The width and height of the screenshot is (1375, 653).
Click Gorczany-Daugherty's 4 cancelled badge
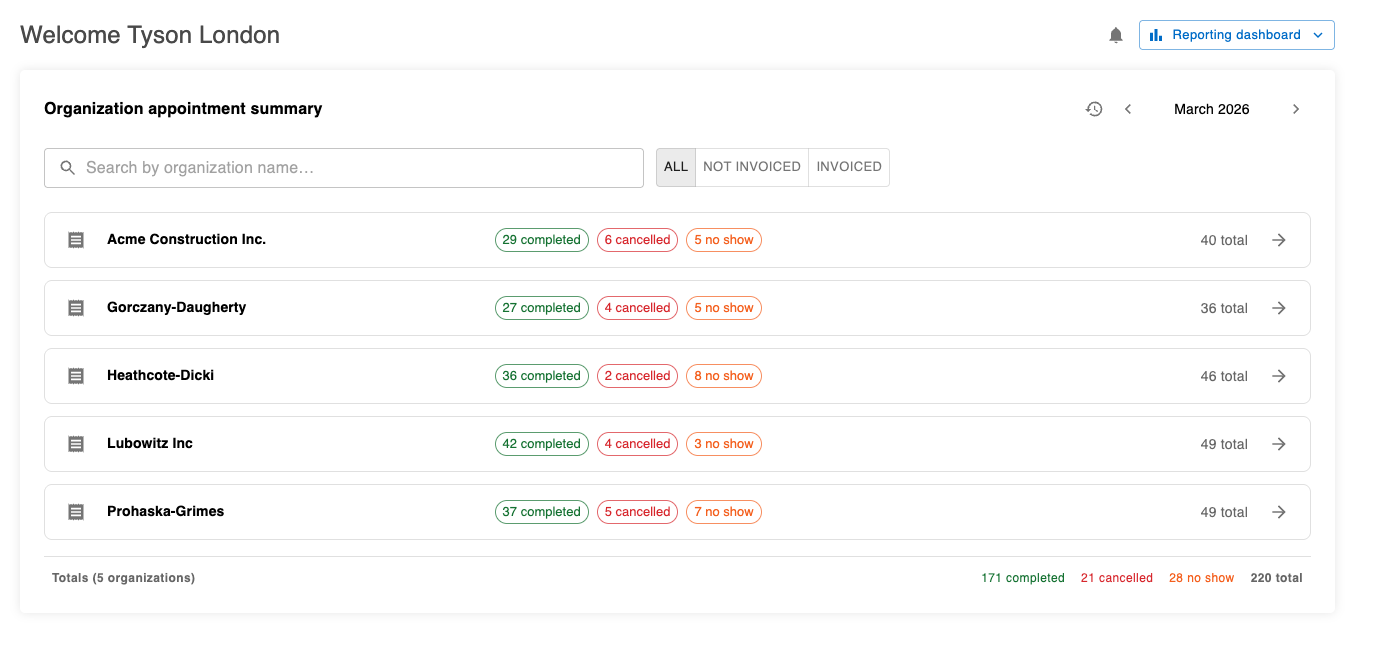tap(637, 308)
